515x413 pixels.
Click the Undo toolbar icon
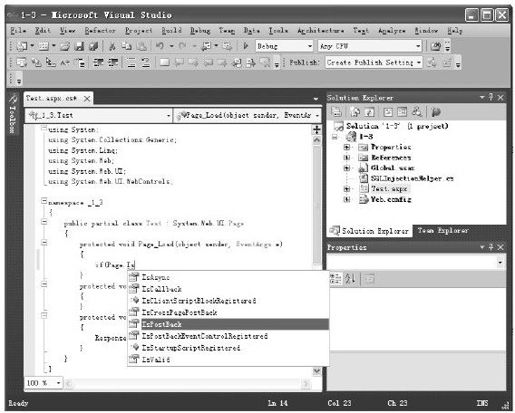pyautogui.click(x=160, y=46)
